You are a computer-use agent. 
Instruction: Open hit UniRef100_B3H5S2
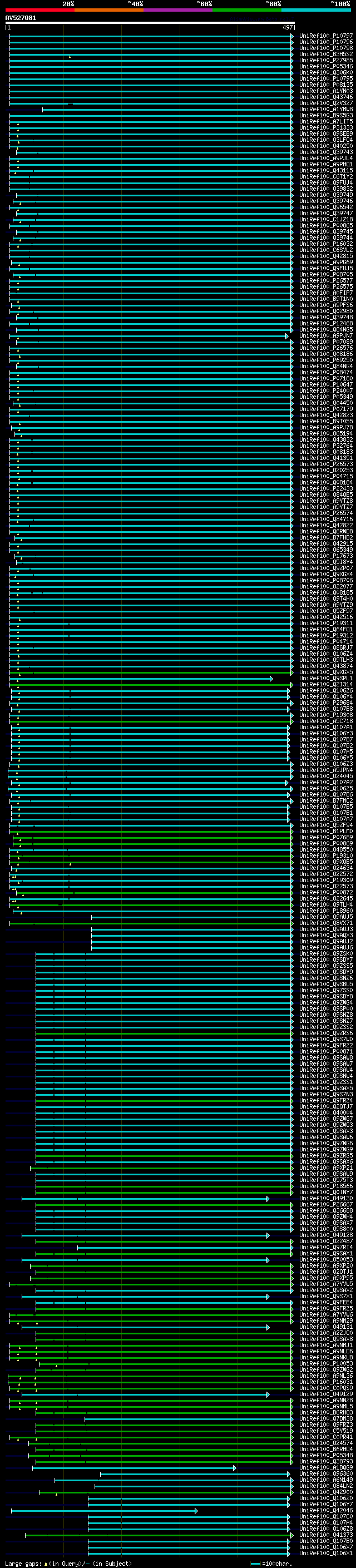[x=326, y=54]
